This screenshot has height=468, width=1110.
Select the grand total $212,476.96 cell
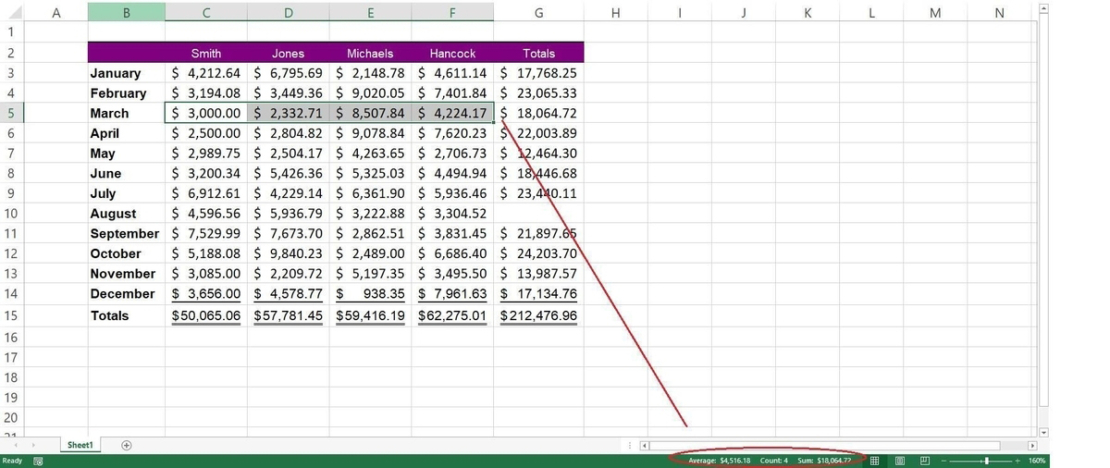pyautogui.click(x=538, y=316)
